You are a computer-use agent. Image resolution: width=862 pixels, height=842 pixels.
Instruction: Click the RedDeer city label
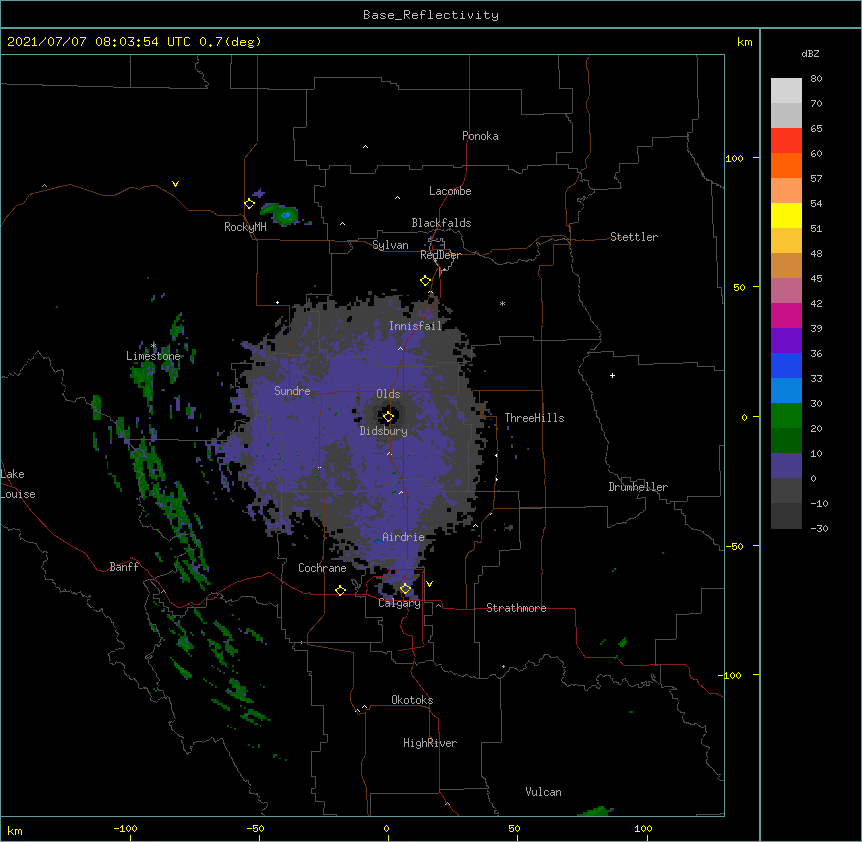point(440,255)
